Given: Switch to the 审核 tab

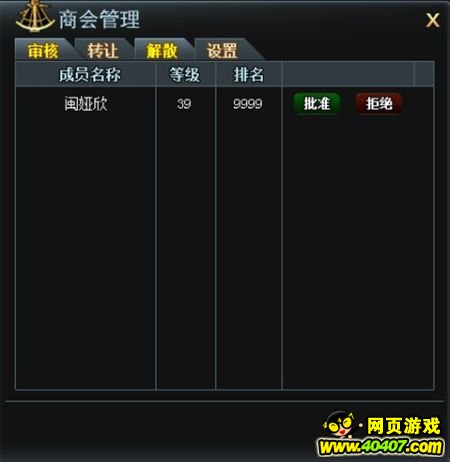Looking at the screenshot, I should tap(43, 51).
